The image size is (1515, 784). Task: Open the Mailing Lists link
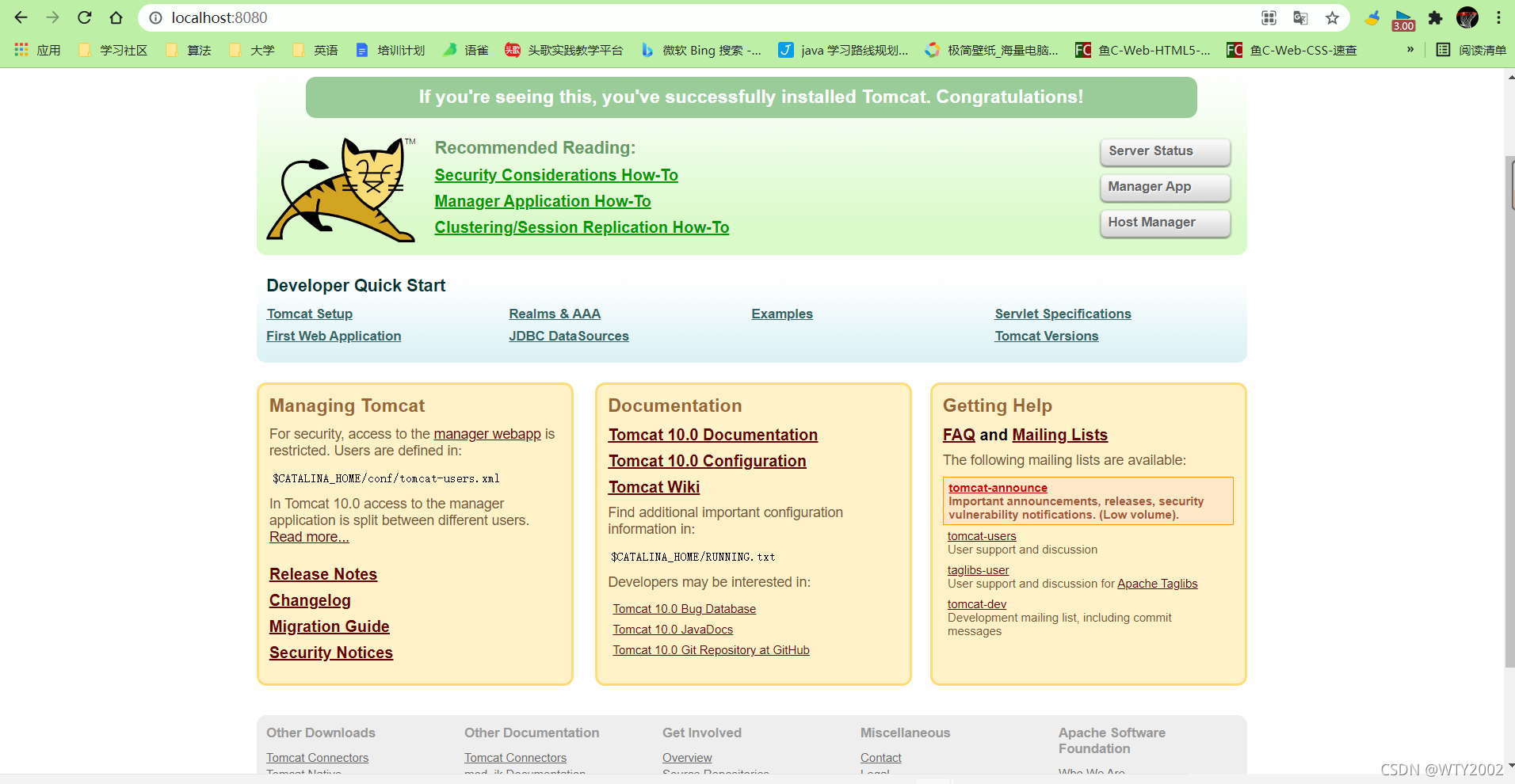point(1059,435)
